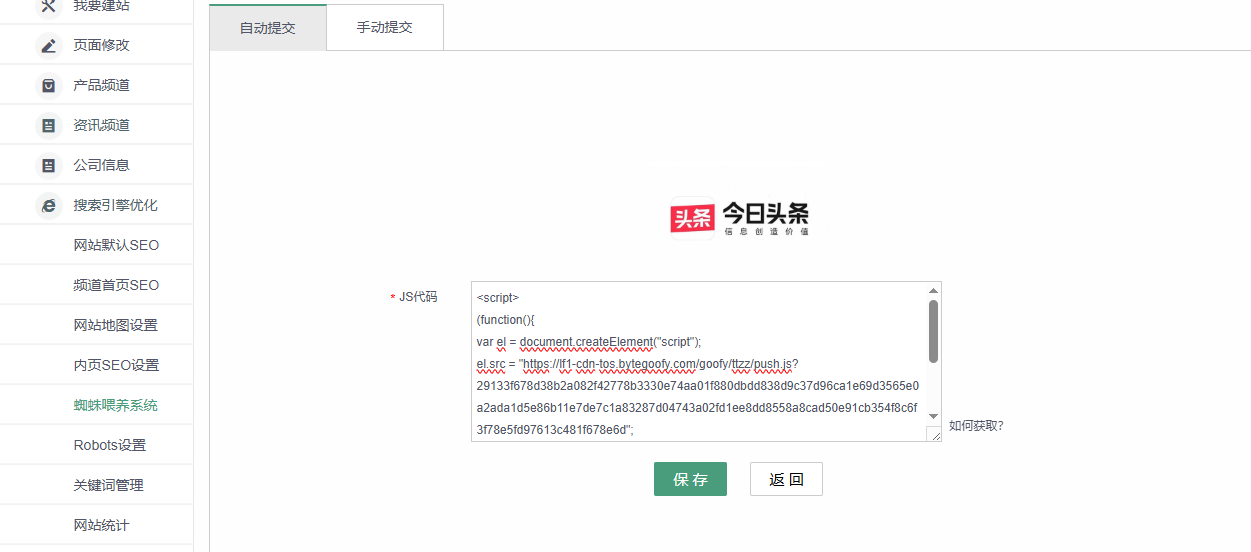Screen dimensions: 1251x552
Task: Open 网站统计
Action: click(x=101, y=525)
